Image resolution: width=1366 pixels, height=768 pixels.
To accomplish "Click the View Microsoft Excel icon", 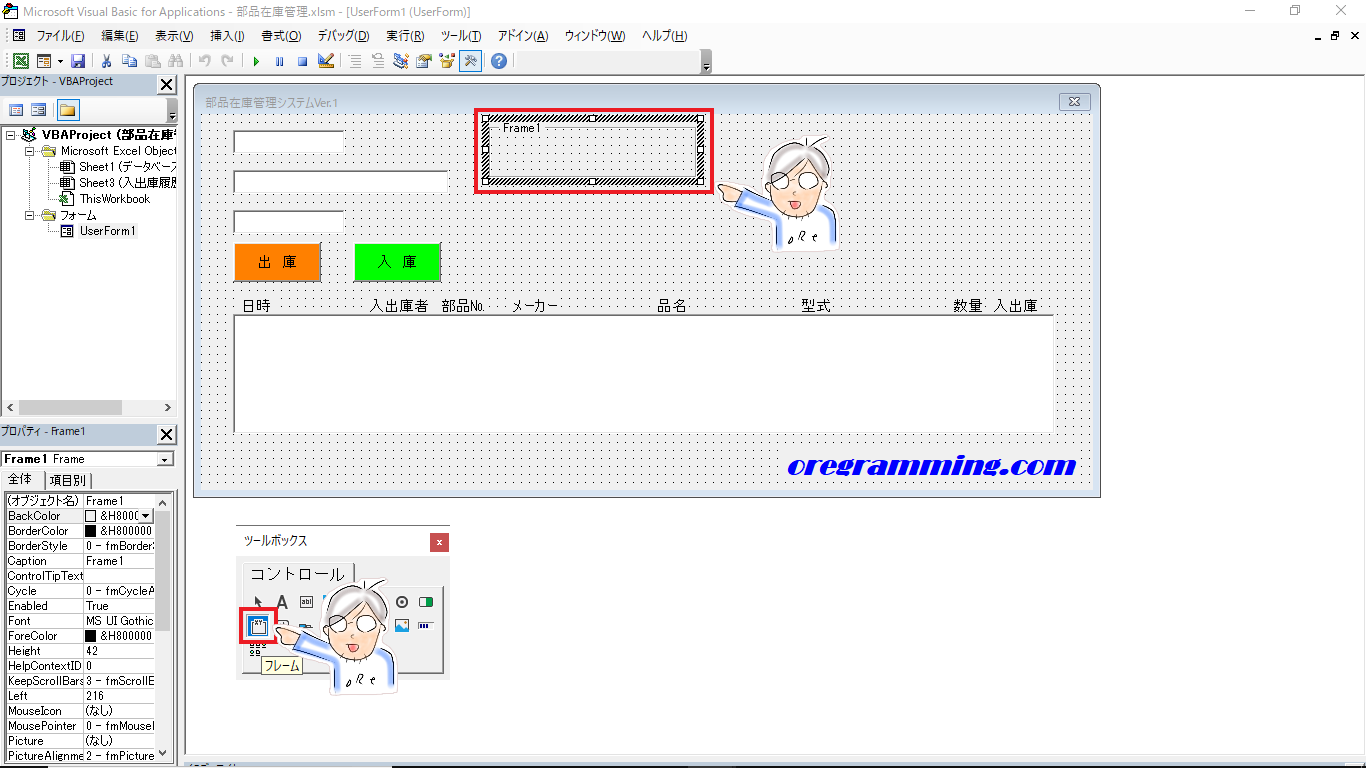I will pos(20,61).
